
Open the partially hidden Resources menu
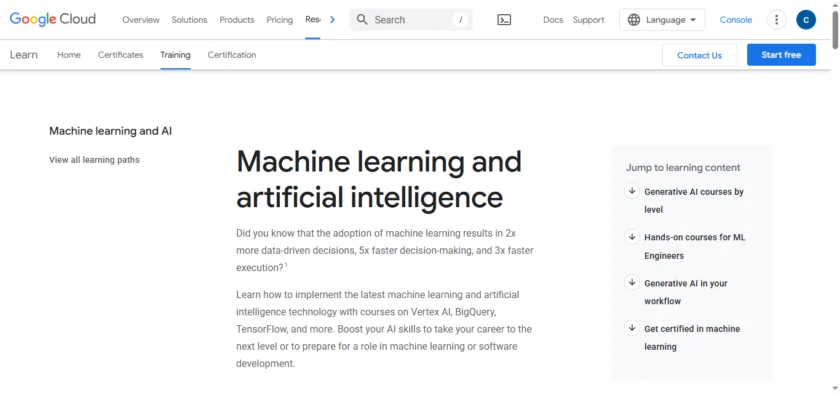pyautogui.click(x=313, y=20)
